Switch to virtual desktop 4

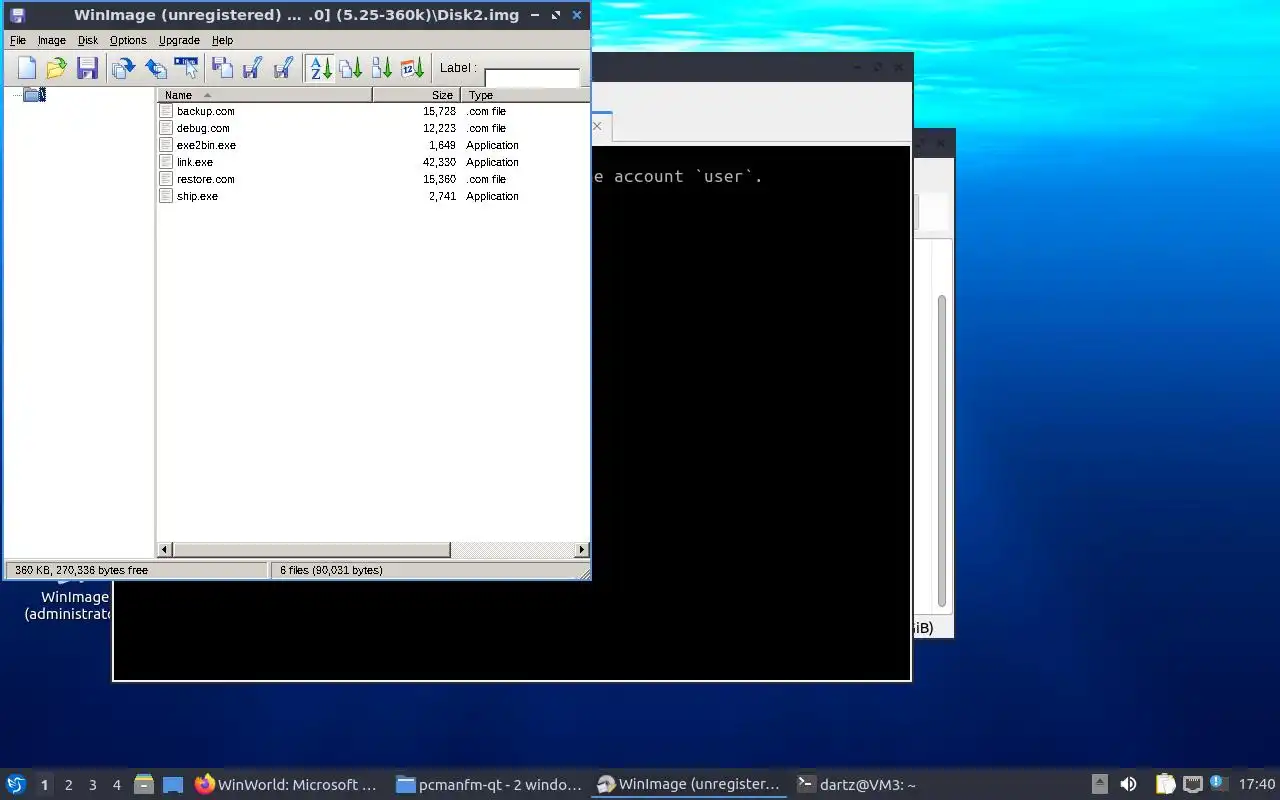click(116, 785)
